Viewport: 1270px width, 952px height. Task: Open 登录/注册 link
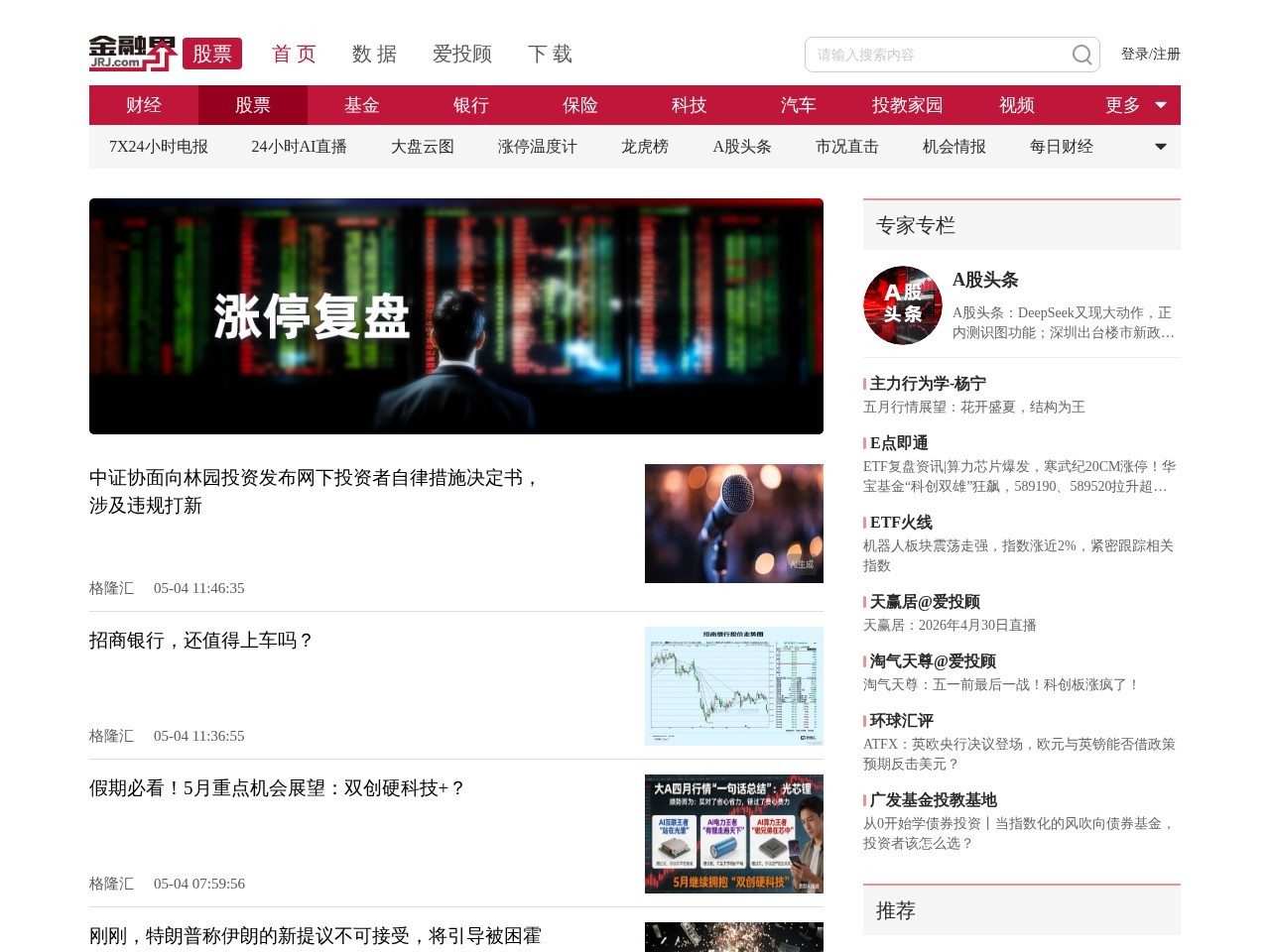(1151, 54)
